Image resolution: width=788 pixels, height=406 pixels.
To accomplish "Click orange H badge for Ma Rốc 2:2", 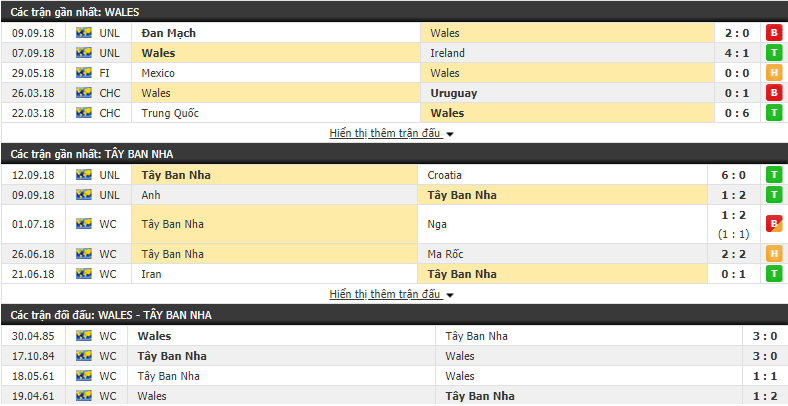I will point(774,254).
